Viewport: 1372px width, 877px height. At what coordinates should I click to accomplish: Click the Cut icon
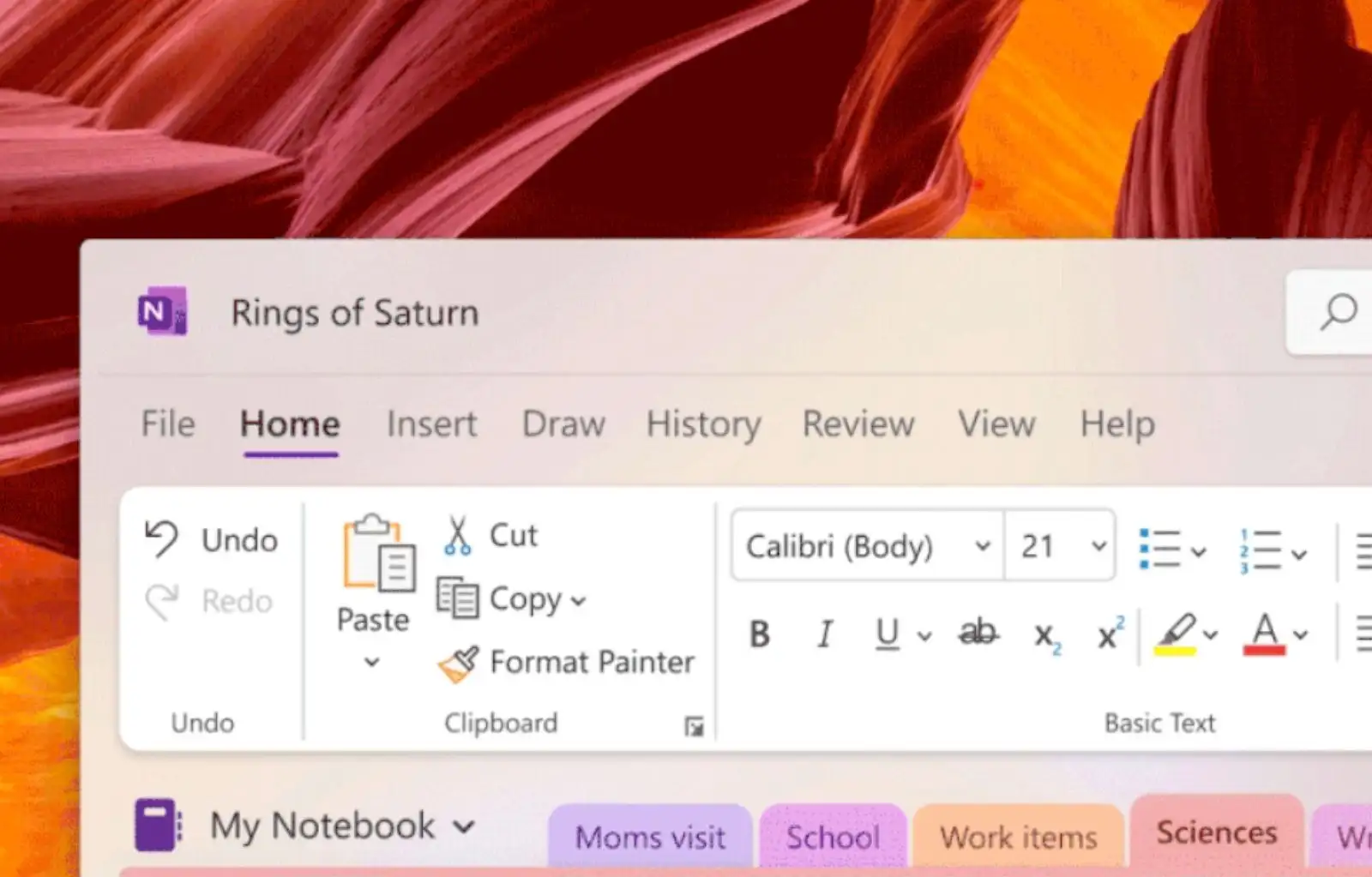click(x=457, y=533)
